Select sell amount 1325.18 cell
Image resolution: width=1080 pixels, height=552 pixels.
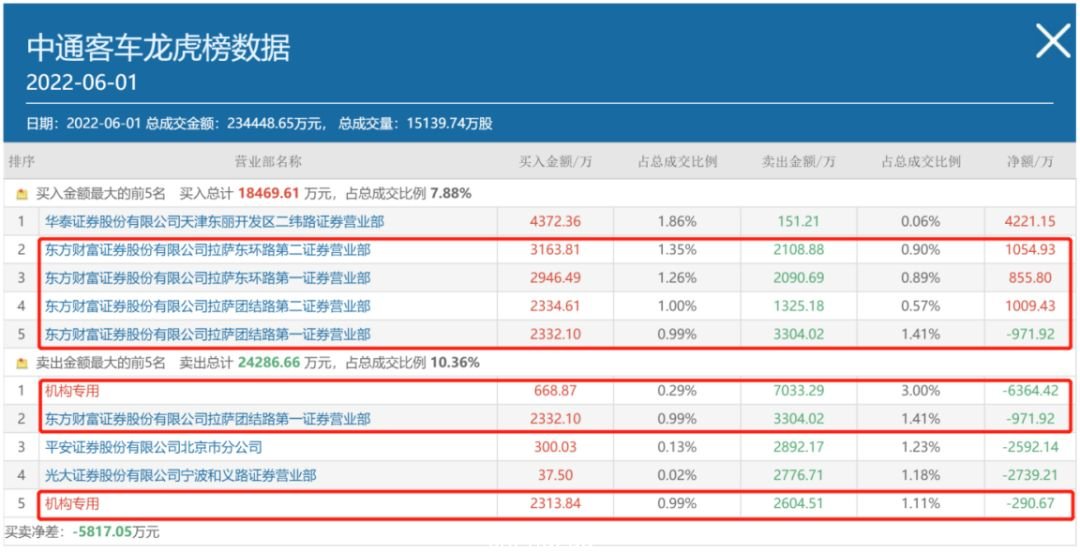click(799, 307)
